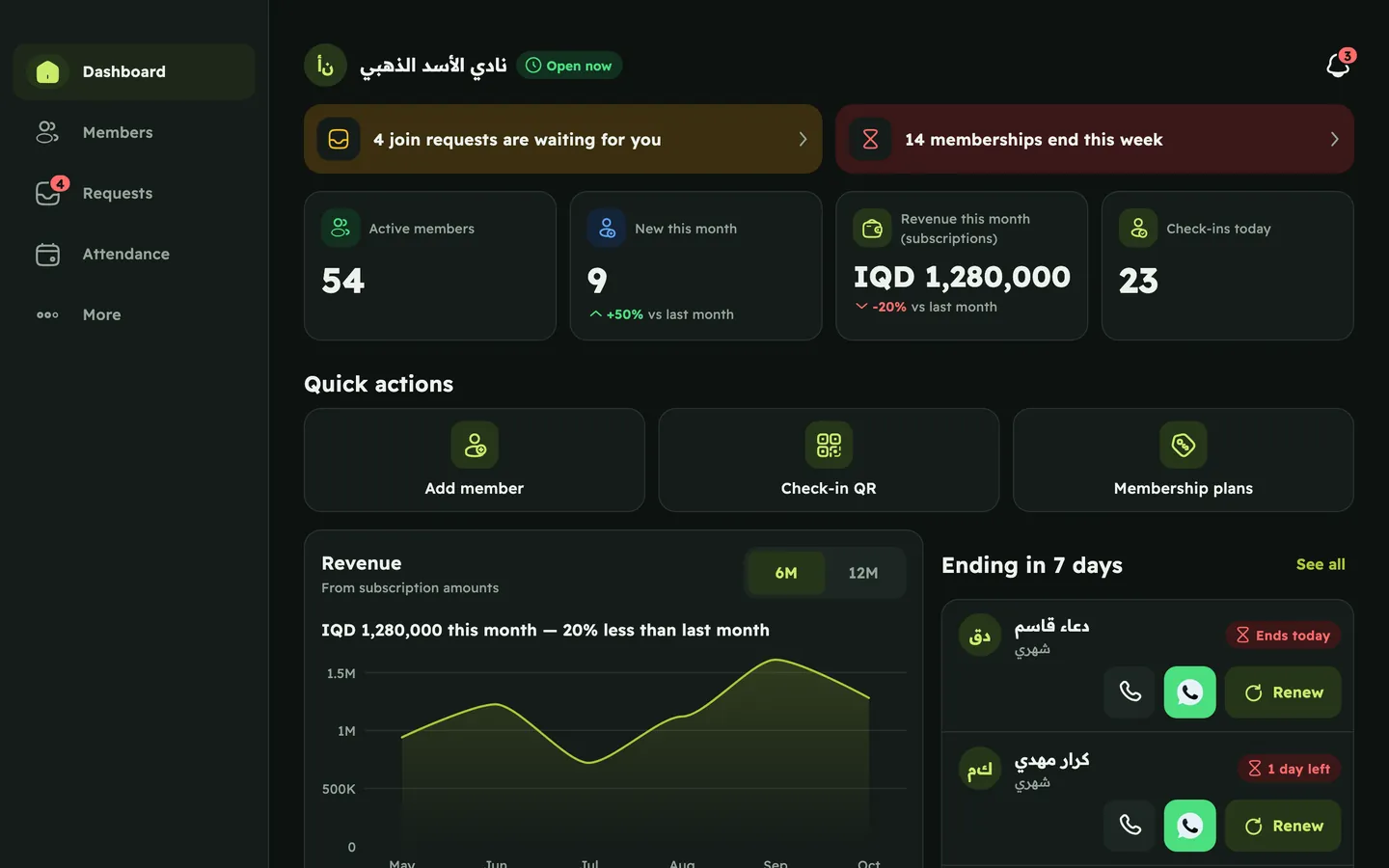The width and height of the screenshot is (1389, 868).
Task: Click the 1 day left badge
Action: point(1289,768)
